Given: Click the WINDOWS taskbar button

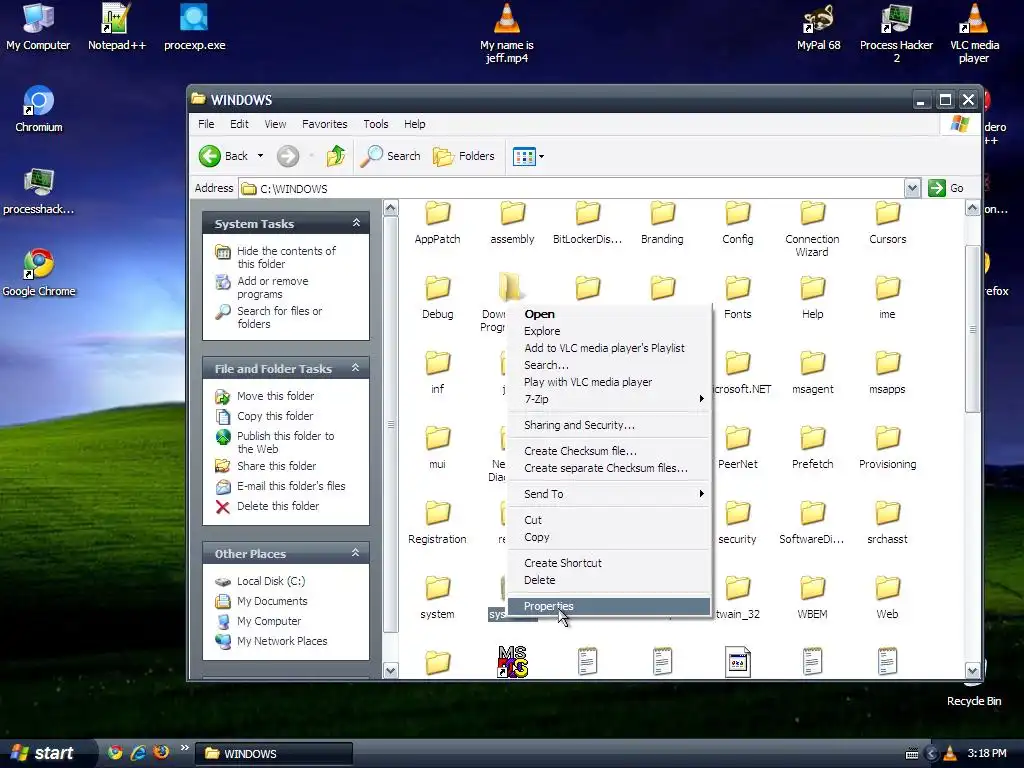Looking at the screenshot, I should pos(274,754).
